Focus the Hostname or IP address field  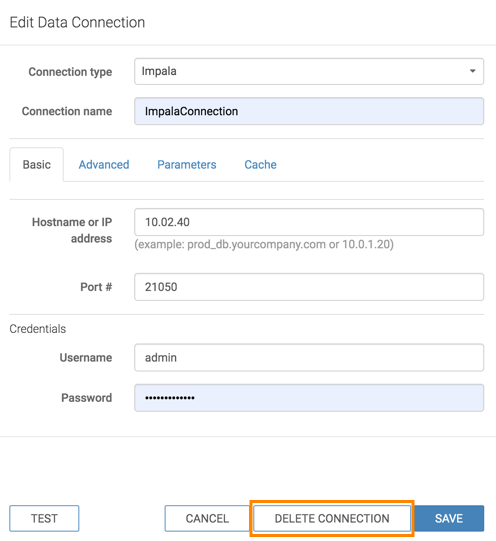[309, 222]
